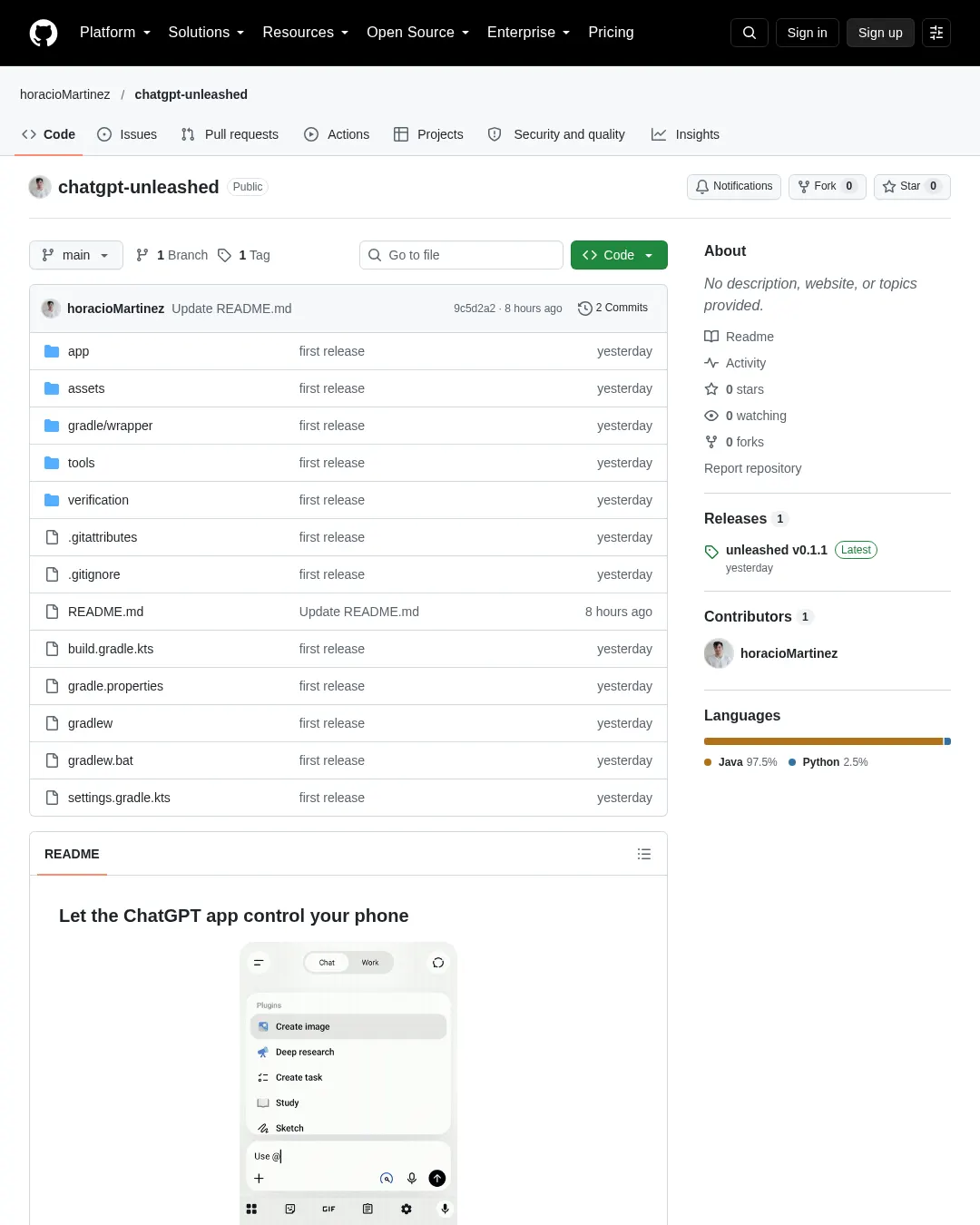The width and height of the screenshot is (980, 1225).
Task: Open the 1 Tag link
Action: click(244, 255)
